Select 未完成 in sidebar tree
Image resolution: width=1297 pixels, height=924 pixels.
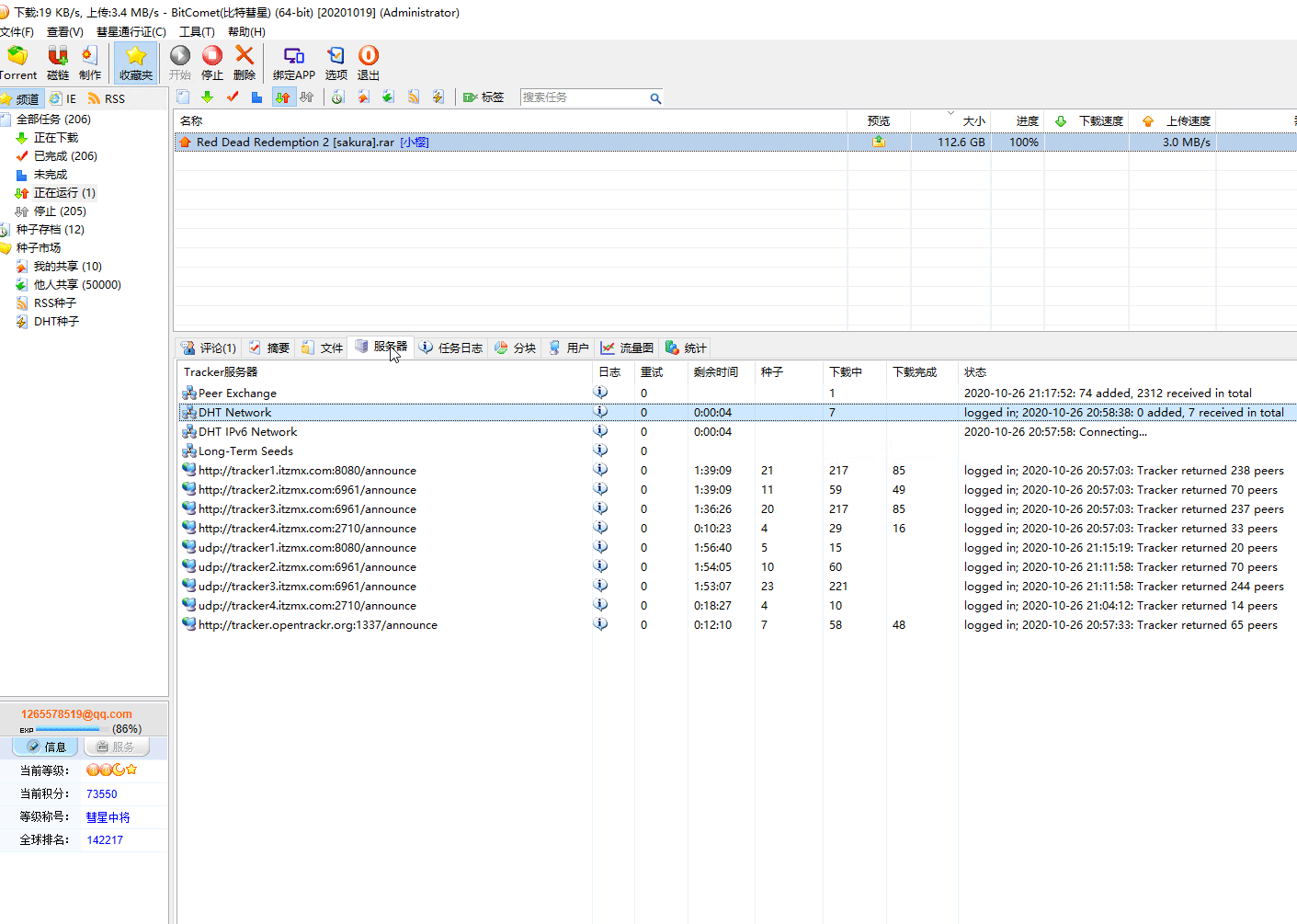[51, 175]
